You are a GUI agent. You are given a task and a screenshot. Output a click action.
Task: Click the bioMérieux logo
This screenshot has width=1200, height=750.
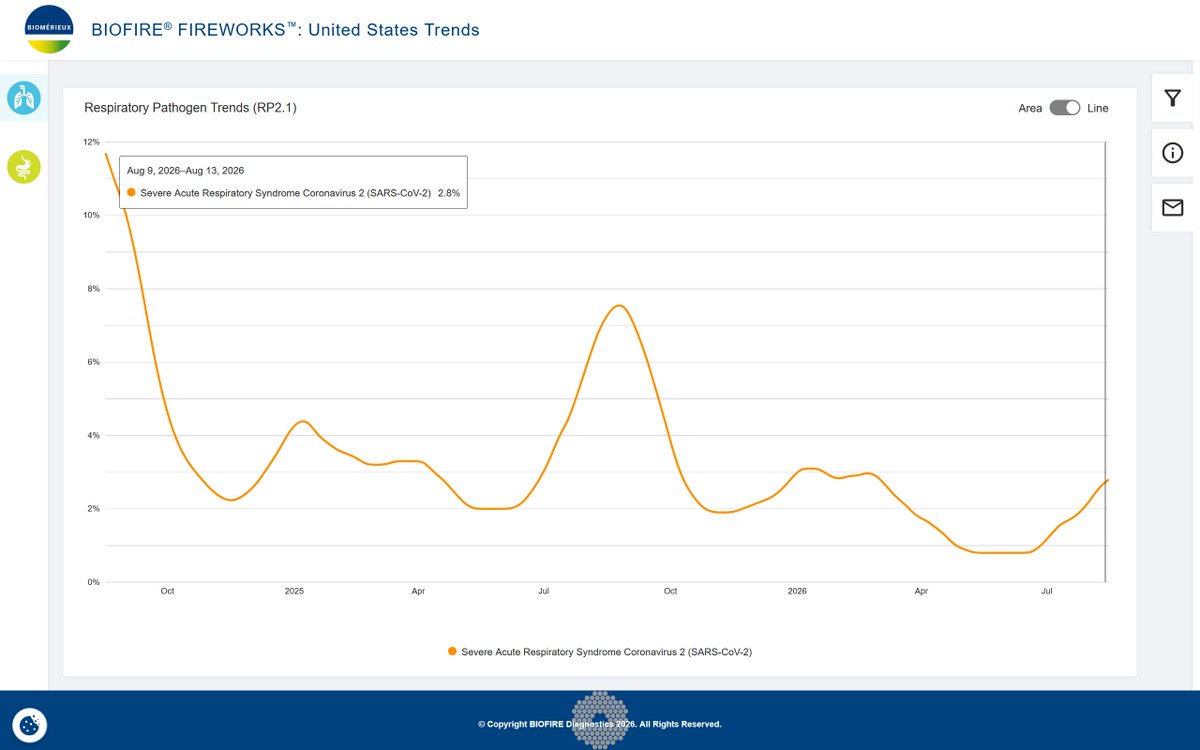pyautogui.click(x=49, y=29)
